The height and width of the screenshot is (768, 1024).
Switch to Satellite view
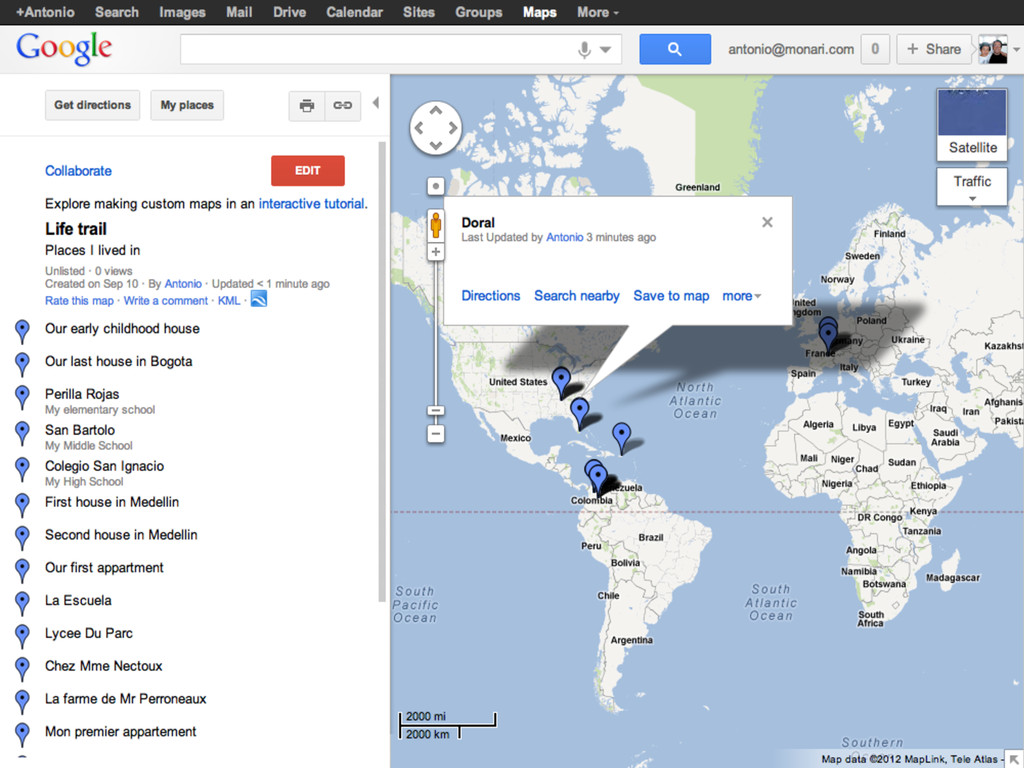click(972, 124)
